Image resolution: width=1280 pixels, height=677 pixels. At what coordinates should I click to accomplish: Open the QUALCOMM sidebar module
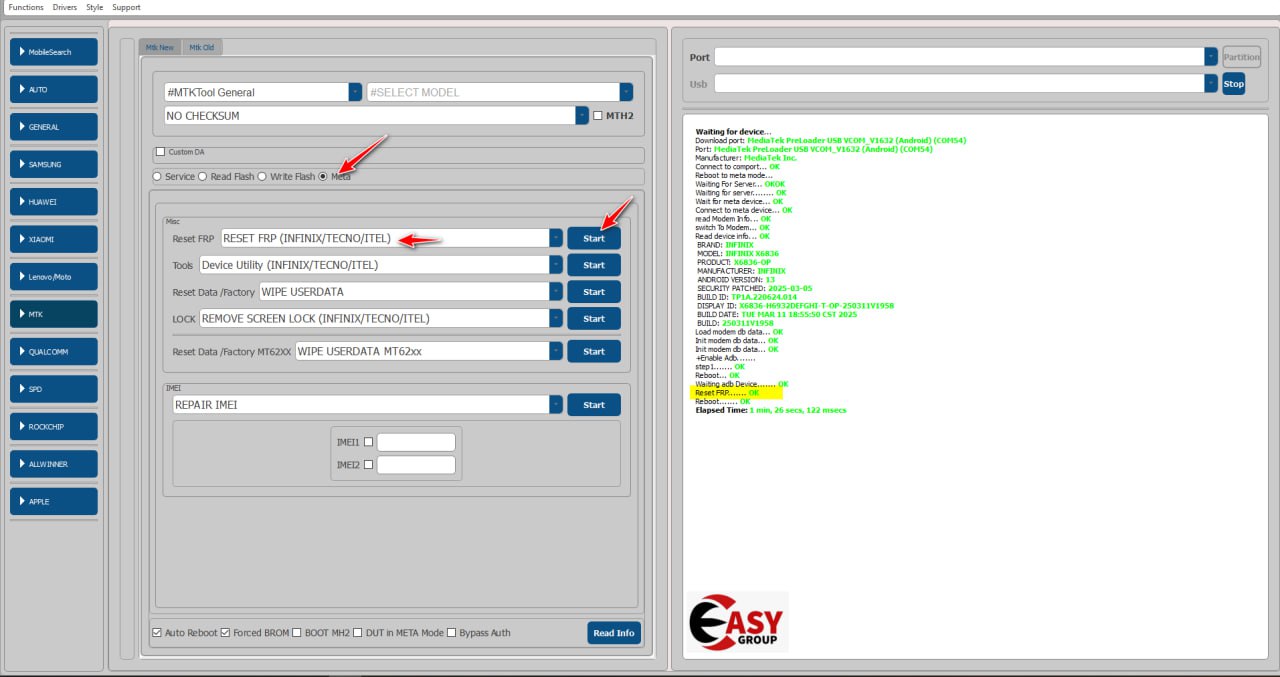54,352
